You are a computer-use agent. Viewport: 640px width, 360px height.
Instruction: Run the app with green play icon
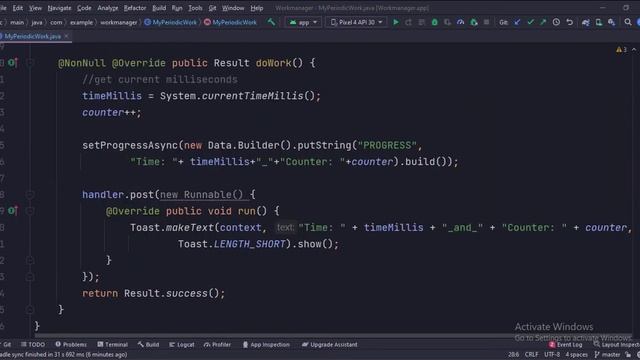(x=396, y=22)
